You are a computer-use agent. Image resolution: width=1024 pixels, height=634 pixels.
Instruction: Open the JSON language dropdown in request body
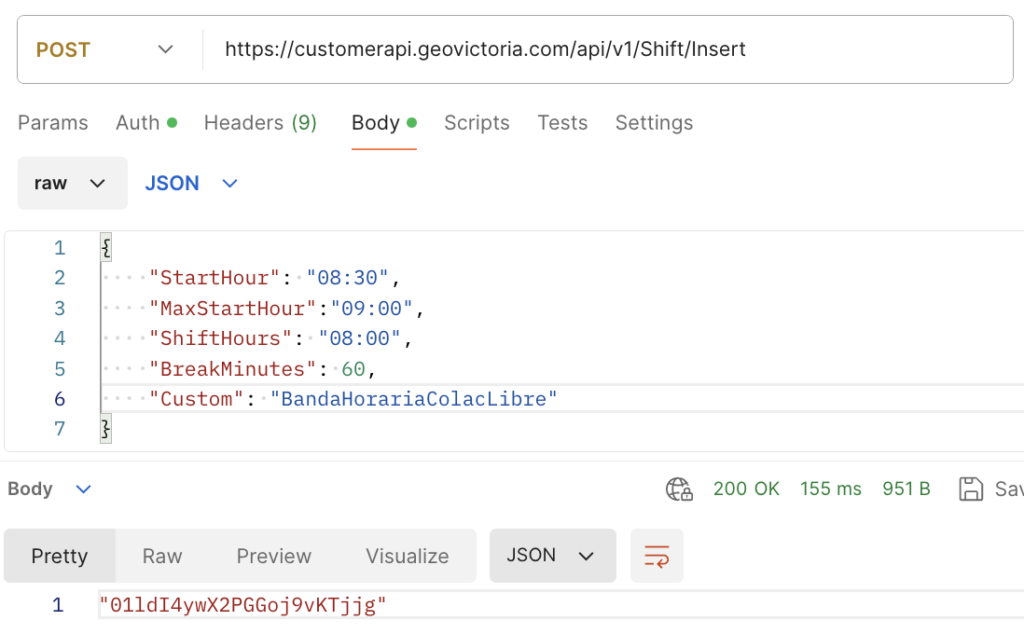click(192, 183)
